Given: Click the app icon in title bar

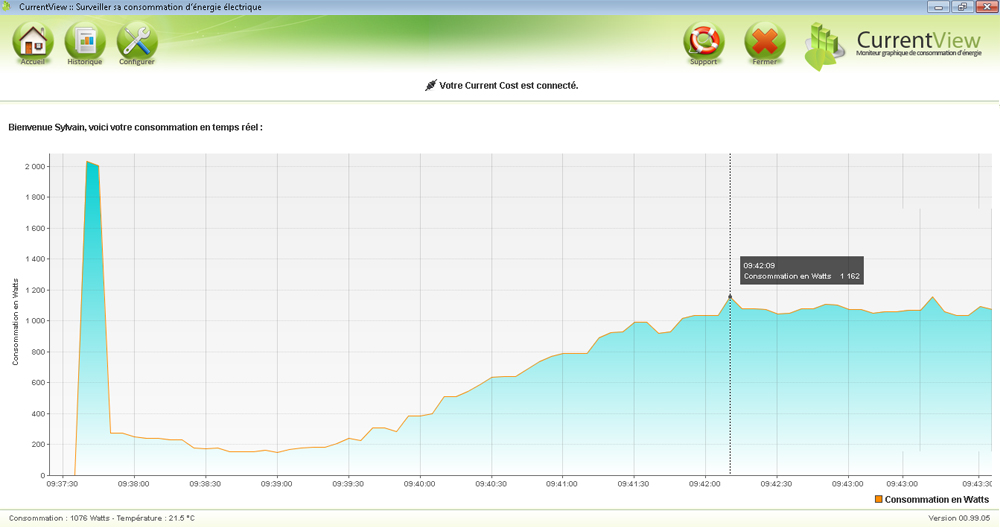Looking at the screenshot, I should pos(9,7).
